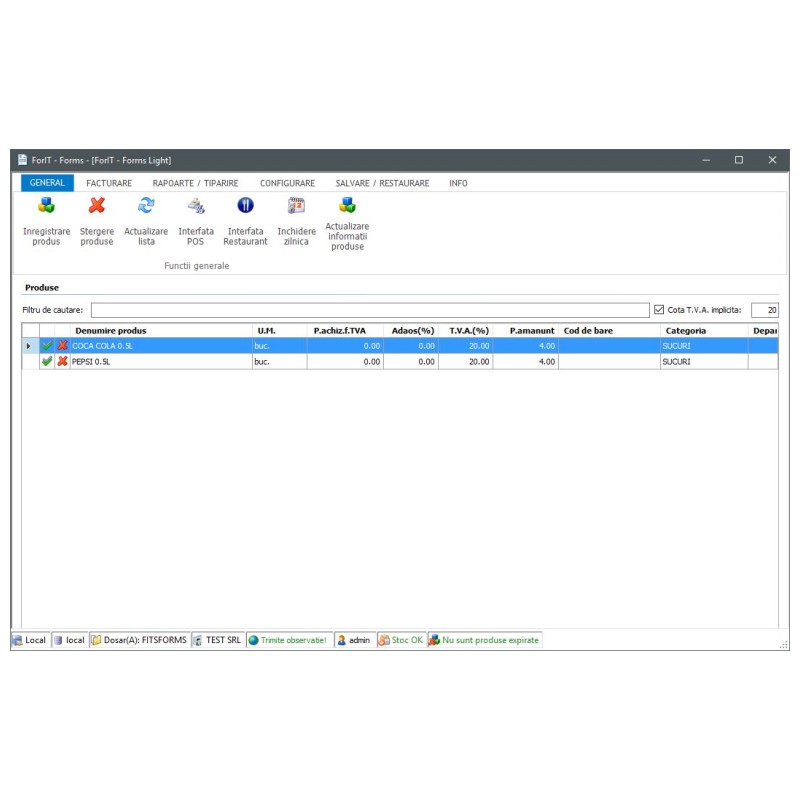Image resolution: width=800 pixels, height=800 pixels.
Task: Refresh list with Actualizare lista icon
Action: point(146,206)
